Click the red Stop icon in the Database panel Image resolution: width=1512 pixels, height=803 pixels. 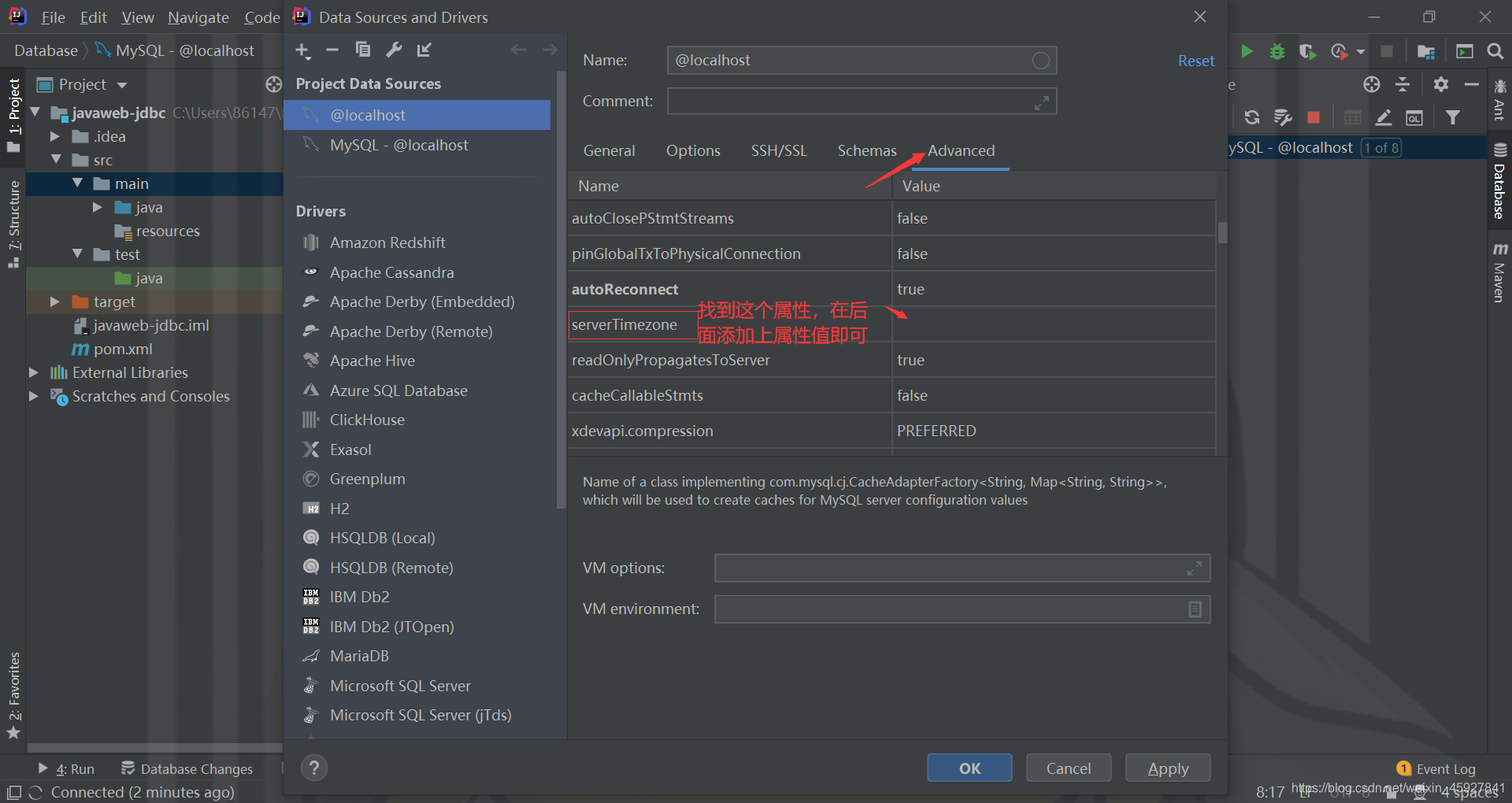tap(1313, 117)
